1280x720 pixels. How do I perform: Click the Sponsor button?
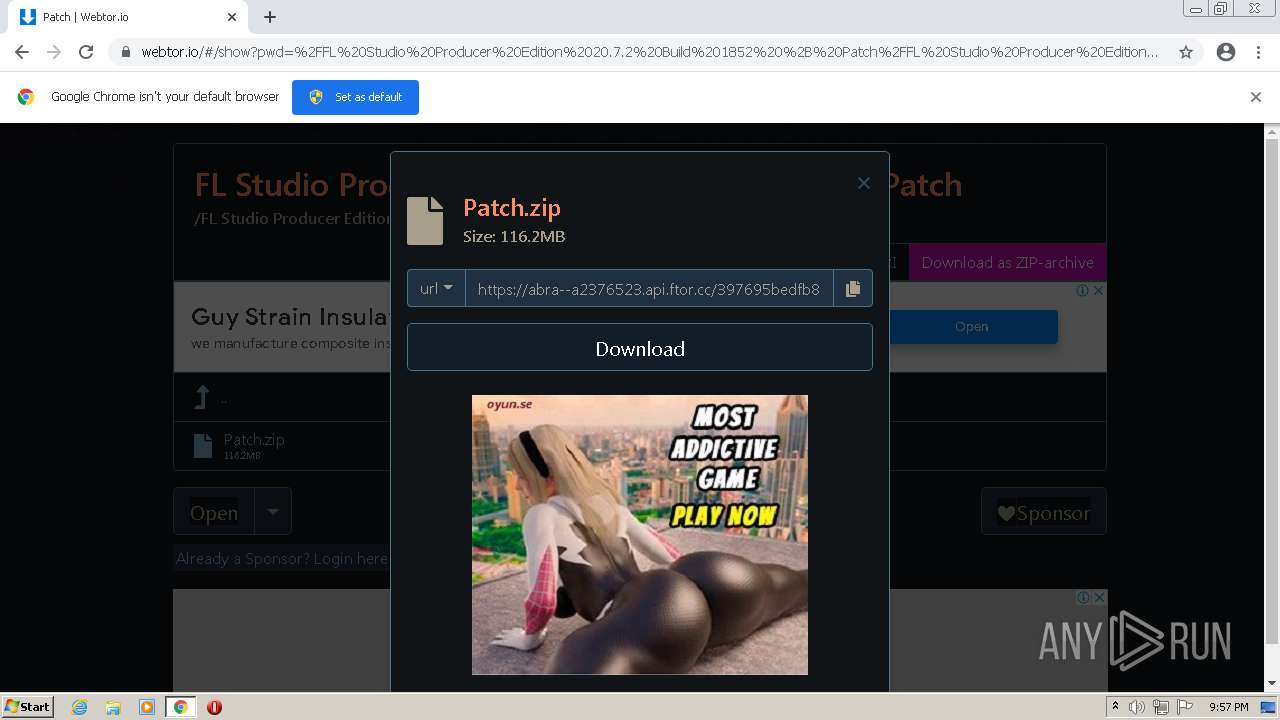(1044, 512)
